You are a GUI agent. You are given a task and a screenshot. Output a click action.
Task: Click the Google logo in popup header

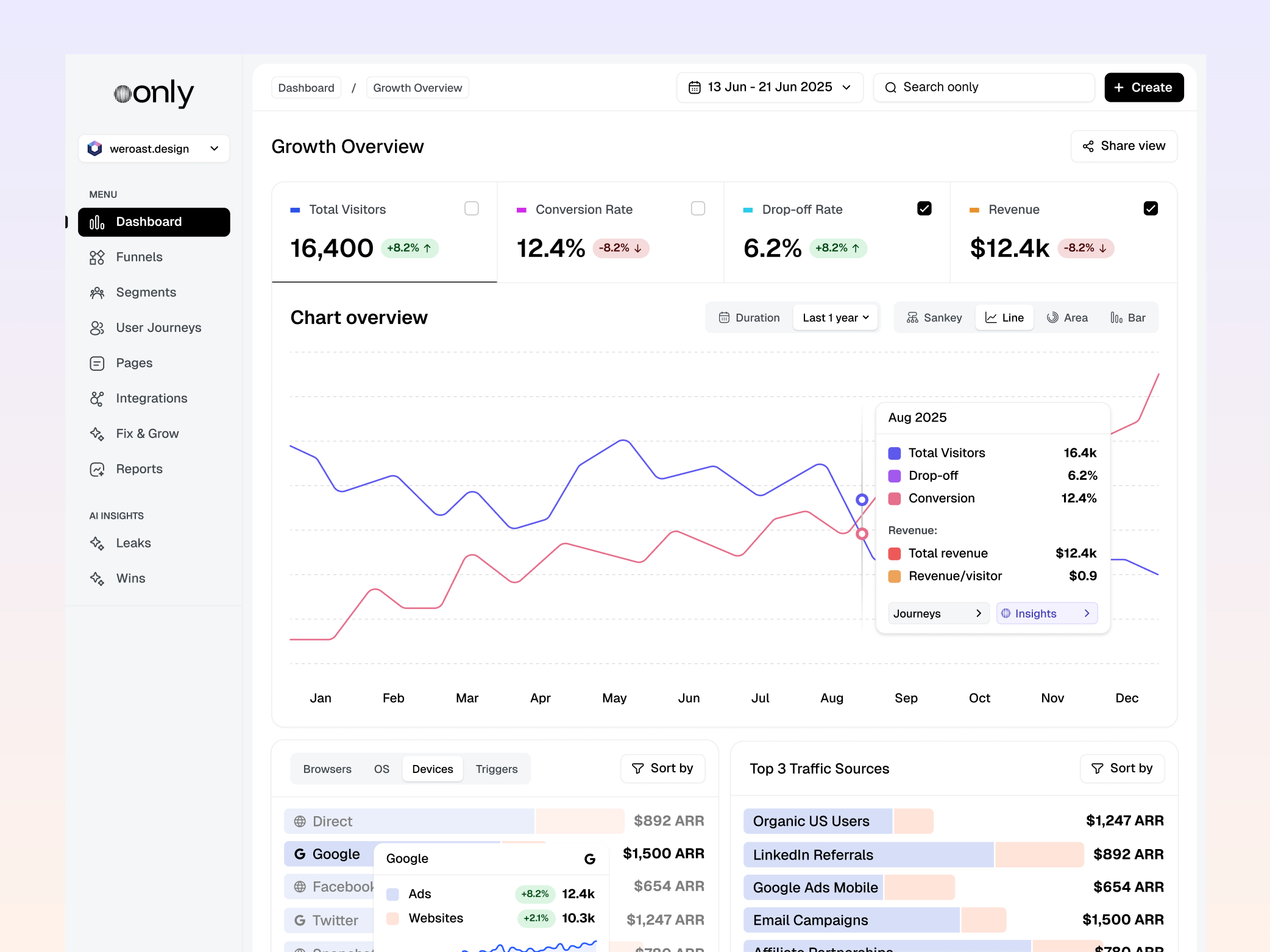click(589, 859)
